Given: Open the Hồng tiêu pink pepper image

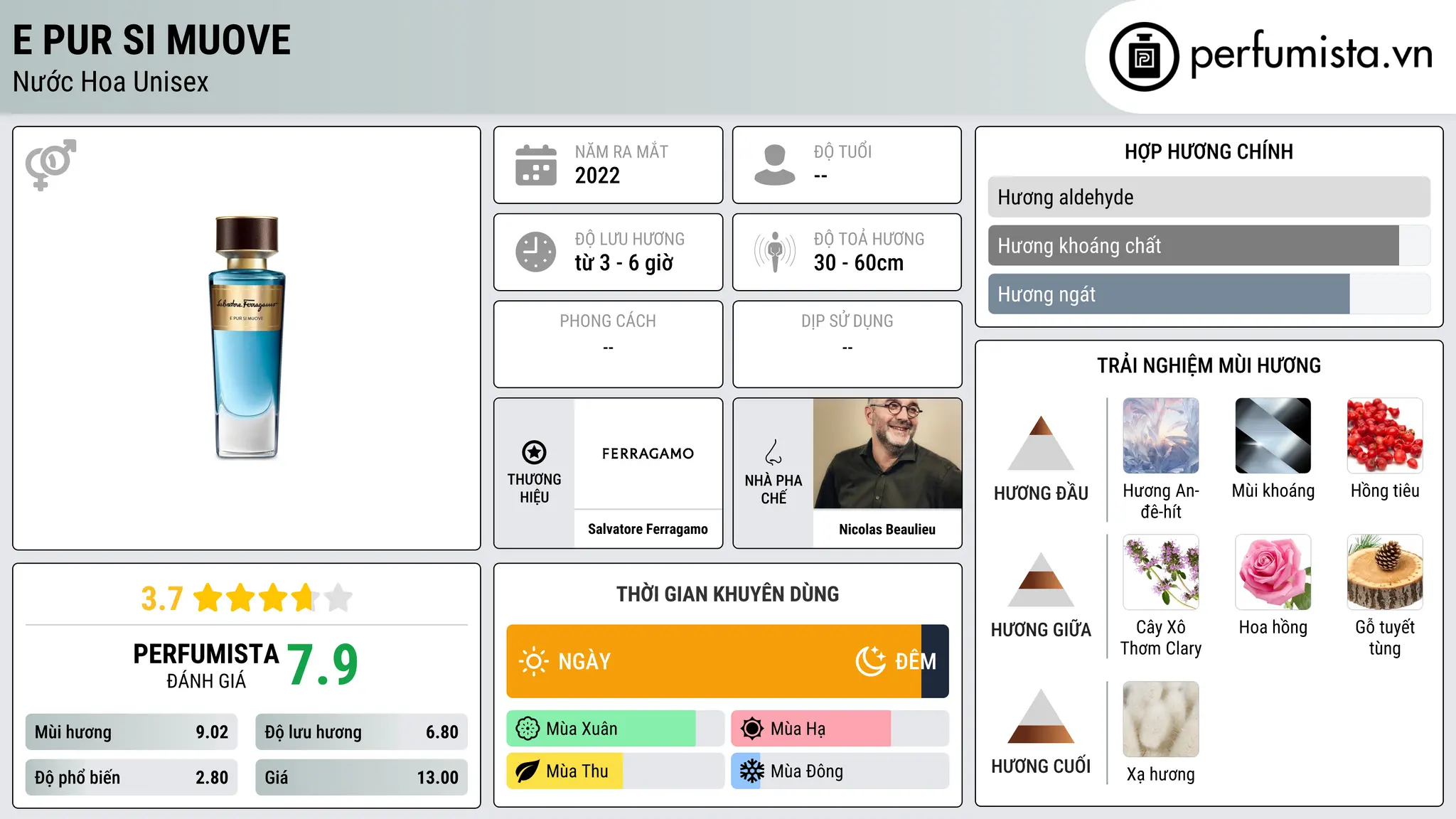Looking at the screenshot, I should [1385, 436].
